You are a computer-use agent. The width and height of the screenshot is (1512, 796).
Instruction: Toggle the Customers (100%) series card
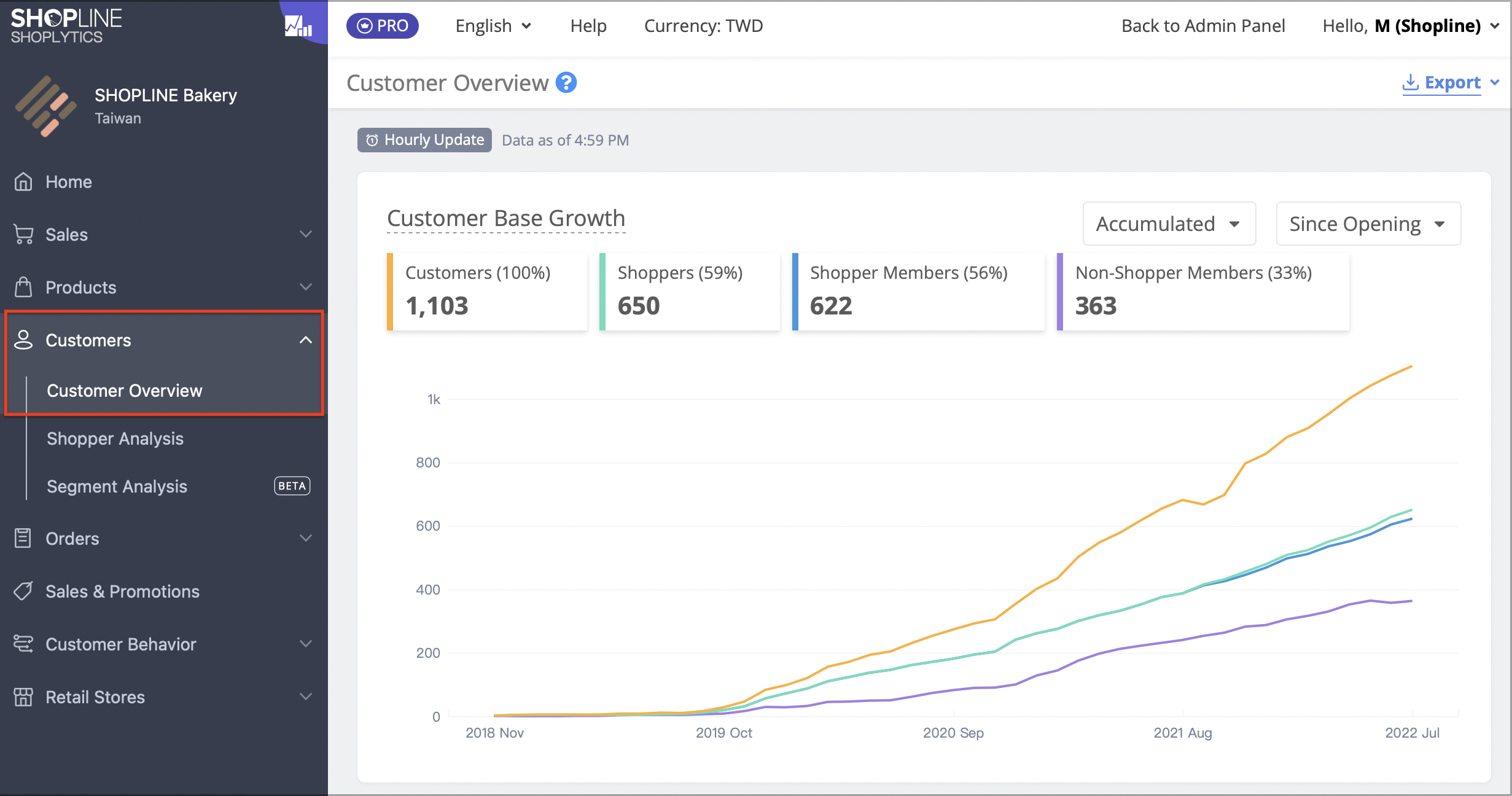(488, 292)
